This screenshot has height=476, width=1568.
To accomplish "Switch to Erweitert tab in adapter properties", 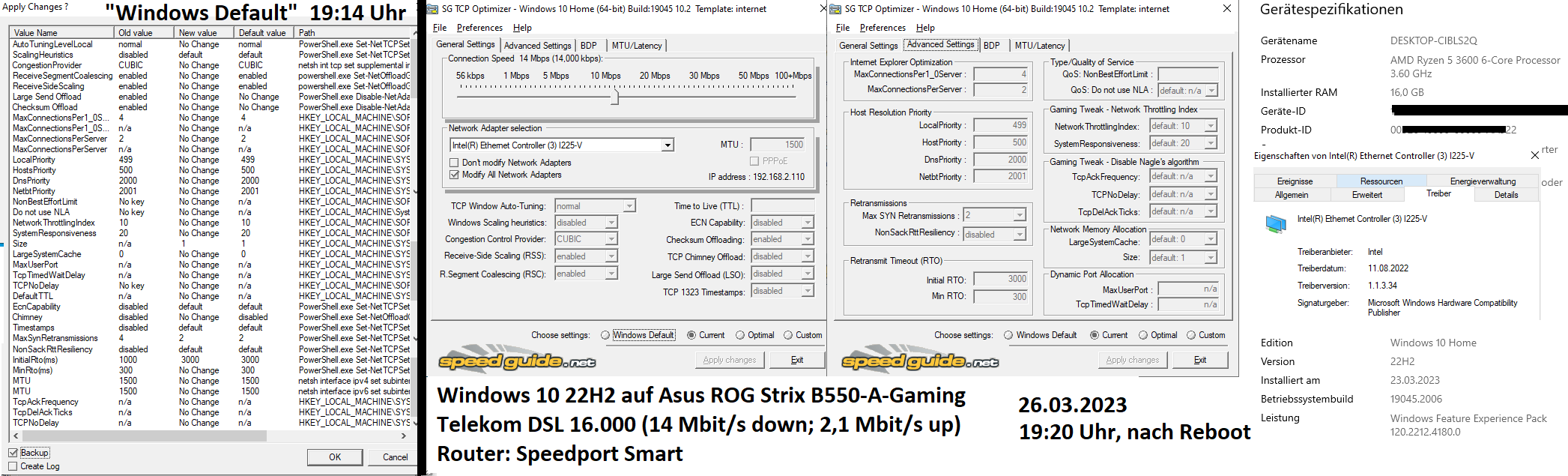I will (1367, 195).
